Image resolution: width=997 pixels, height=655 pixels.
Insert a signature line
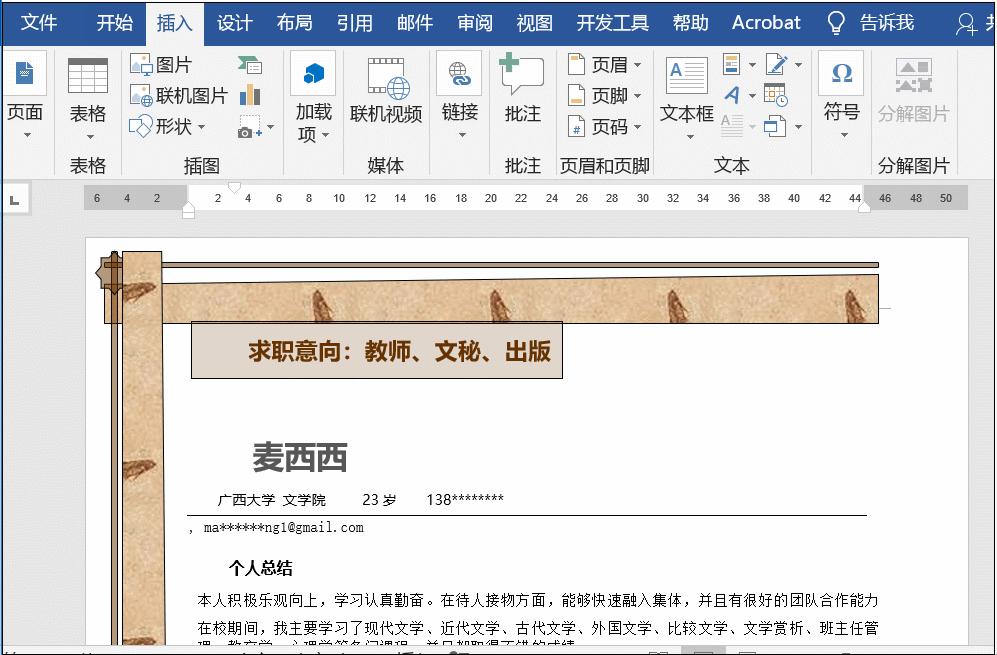click(x=776, y=62)
